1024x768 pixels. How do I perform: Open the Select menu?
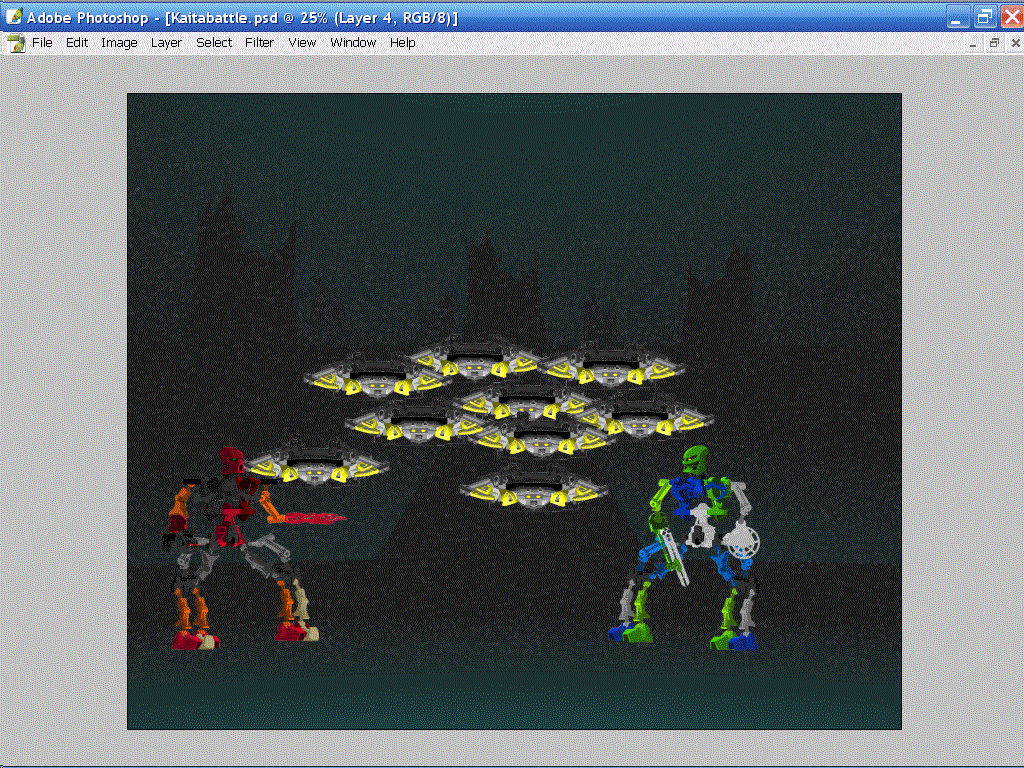pos(214,43)
